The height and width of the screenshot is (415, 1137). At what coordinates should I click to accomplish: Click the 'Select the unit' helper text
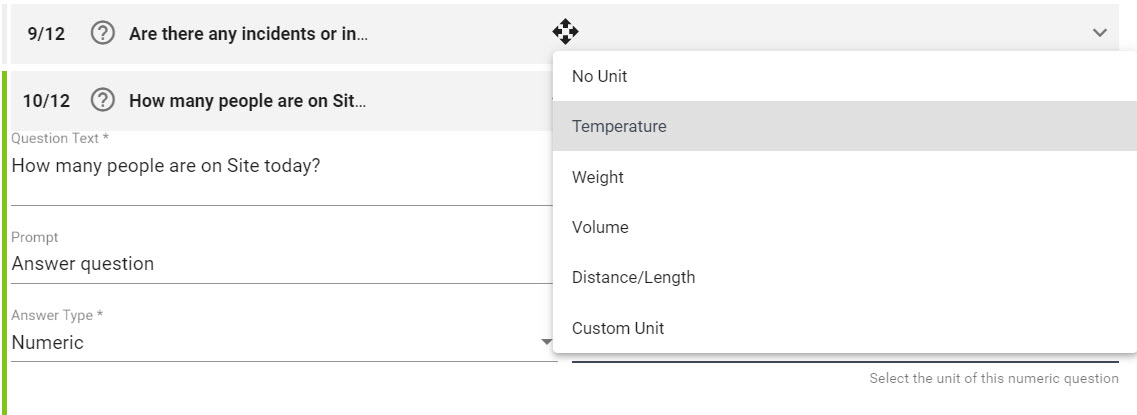click(x=993, y=378)
